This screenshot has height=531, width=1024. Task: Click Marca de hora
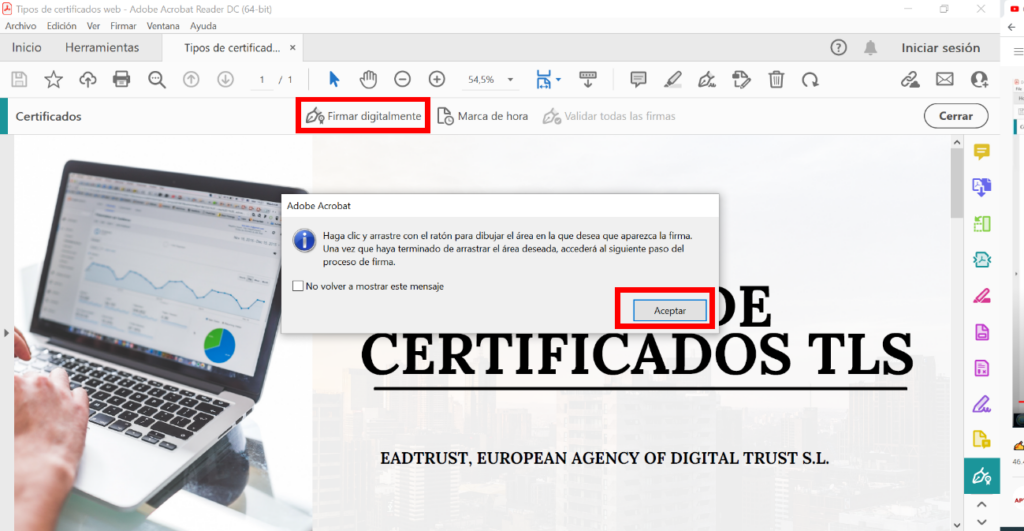coord(483,116)
